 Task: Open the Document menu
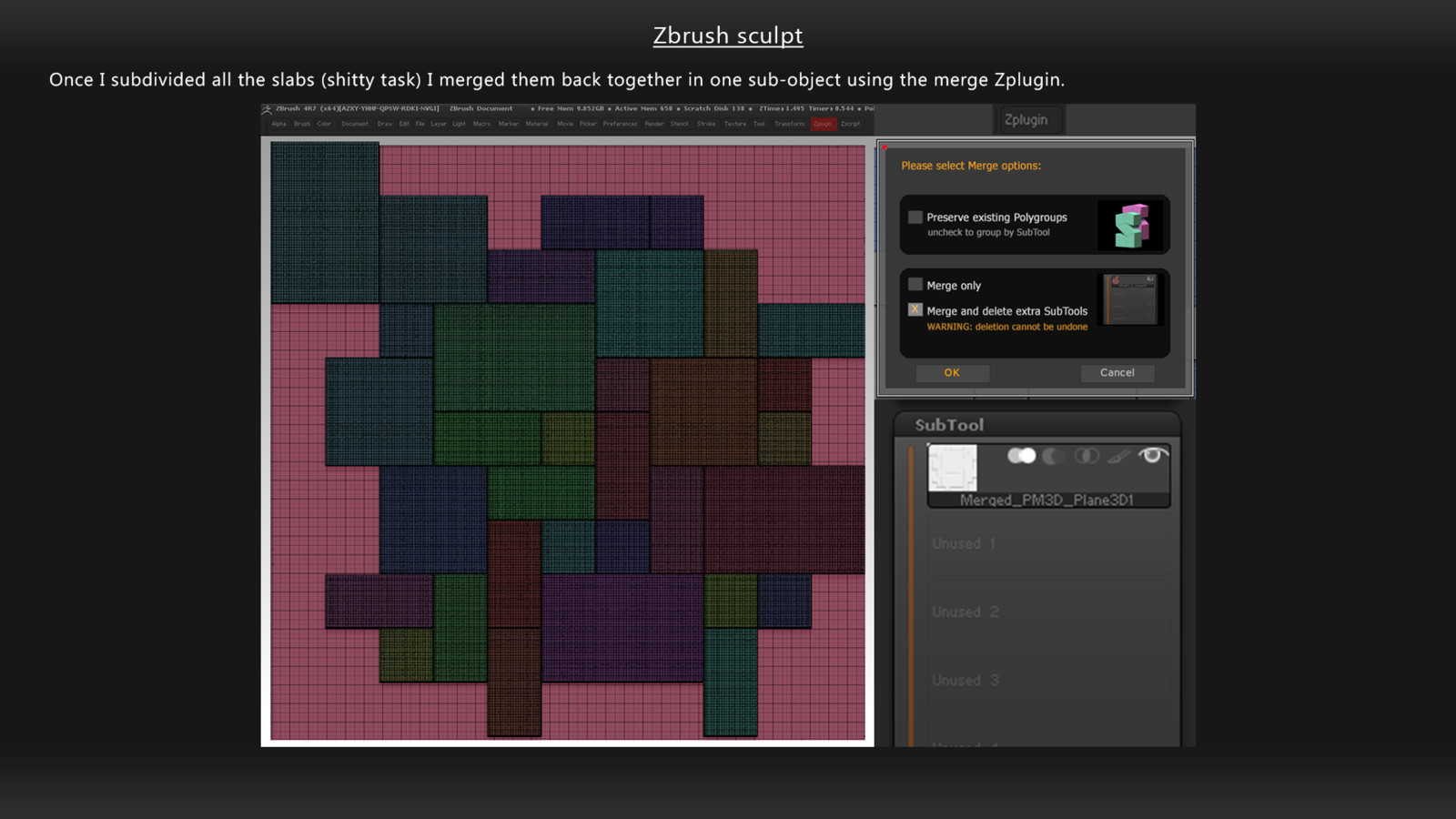point(355,124)
